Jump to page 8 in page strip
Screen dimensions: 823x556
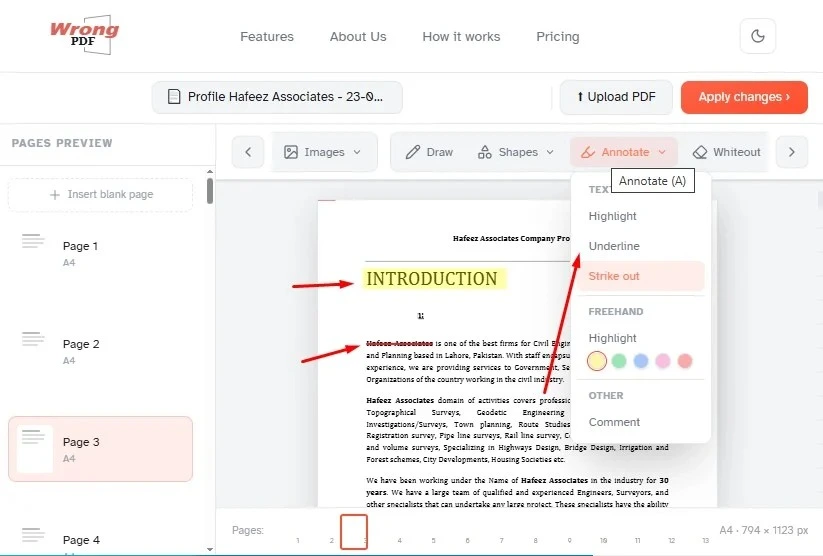[535, 540]
